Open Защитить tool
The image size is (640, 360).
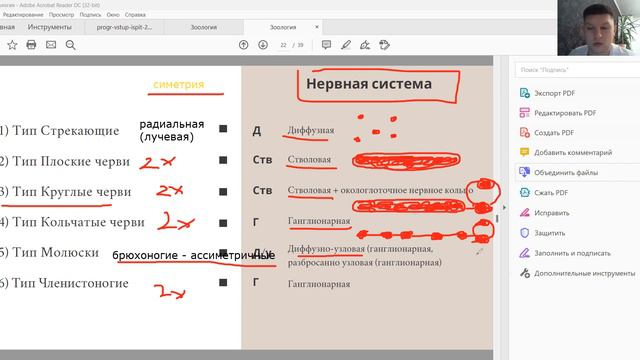[549, 233]
